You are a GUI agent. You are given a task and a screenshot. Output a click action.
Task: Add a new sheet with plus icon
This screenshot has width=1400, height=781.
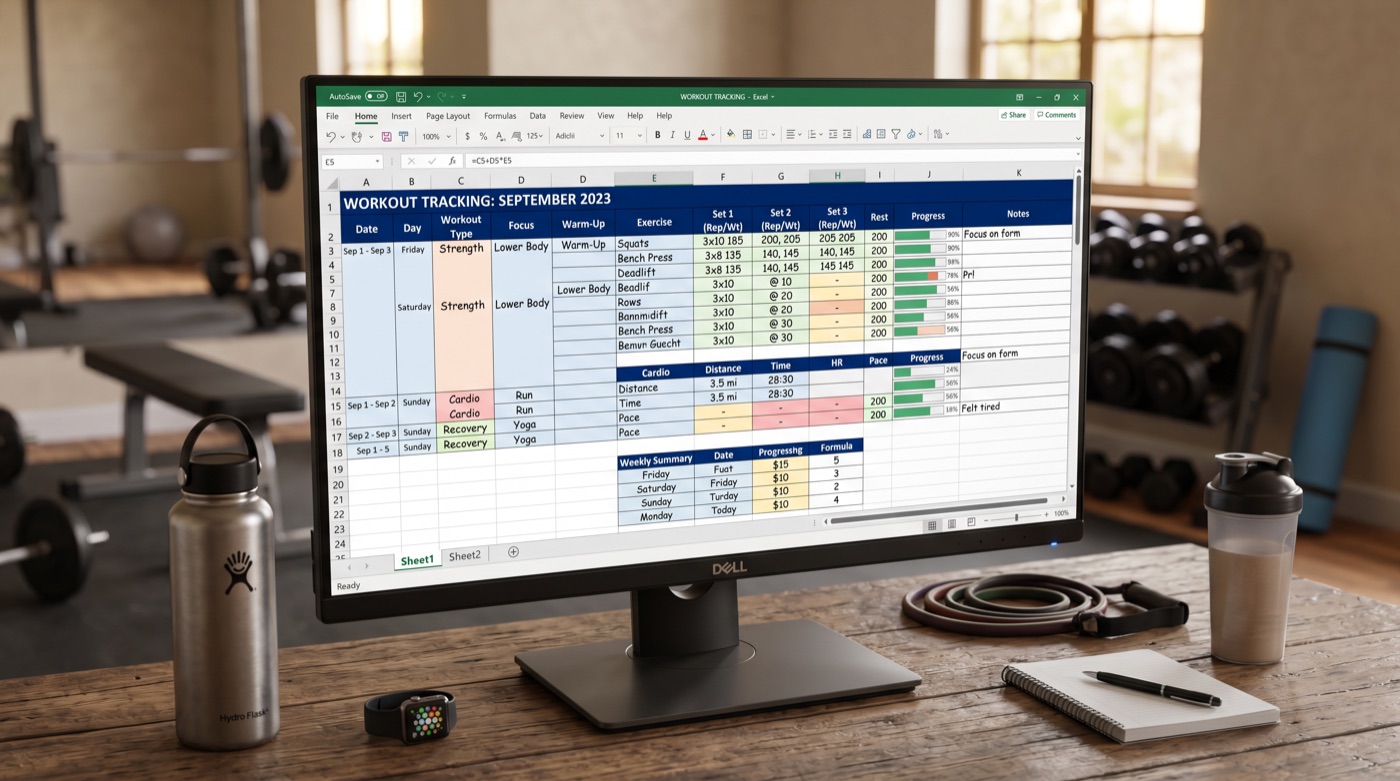coord(513,551)
